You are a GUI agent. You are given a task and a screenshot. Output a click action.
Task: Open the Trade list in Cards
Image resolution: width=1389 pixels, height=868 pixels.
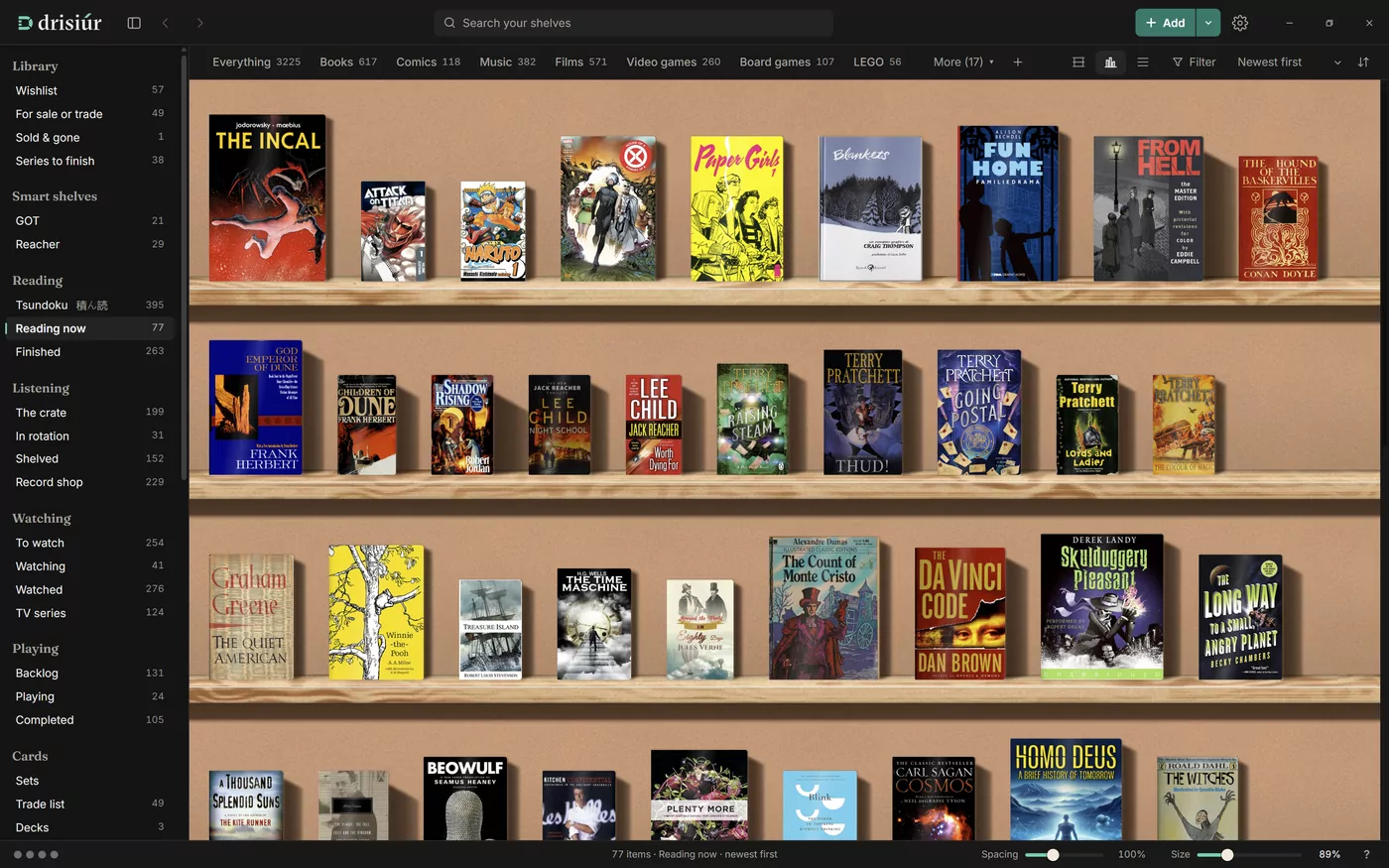click(89, 804)
